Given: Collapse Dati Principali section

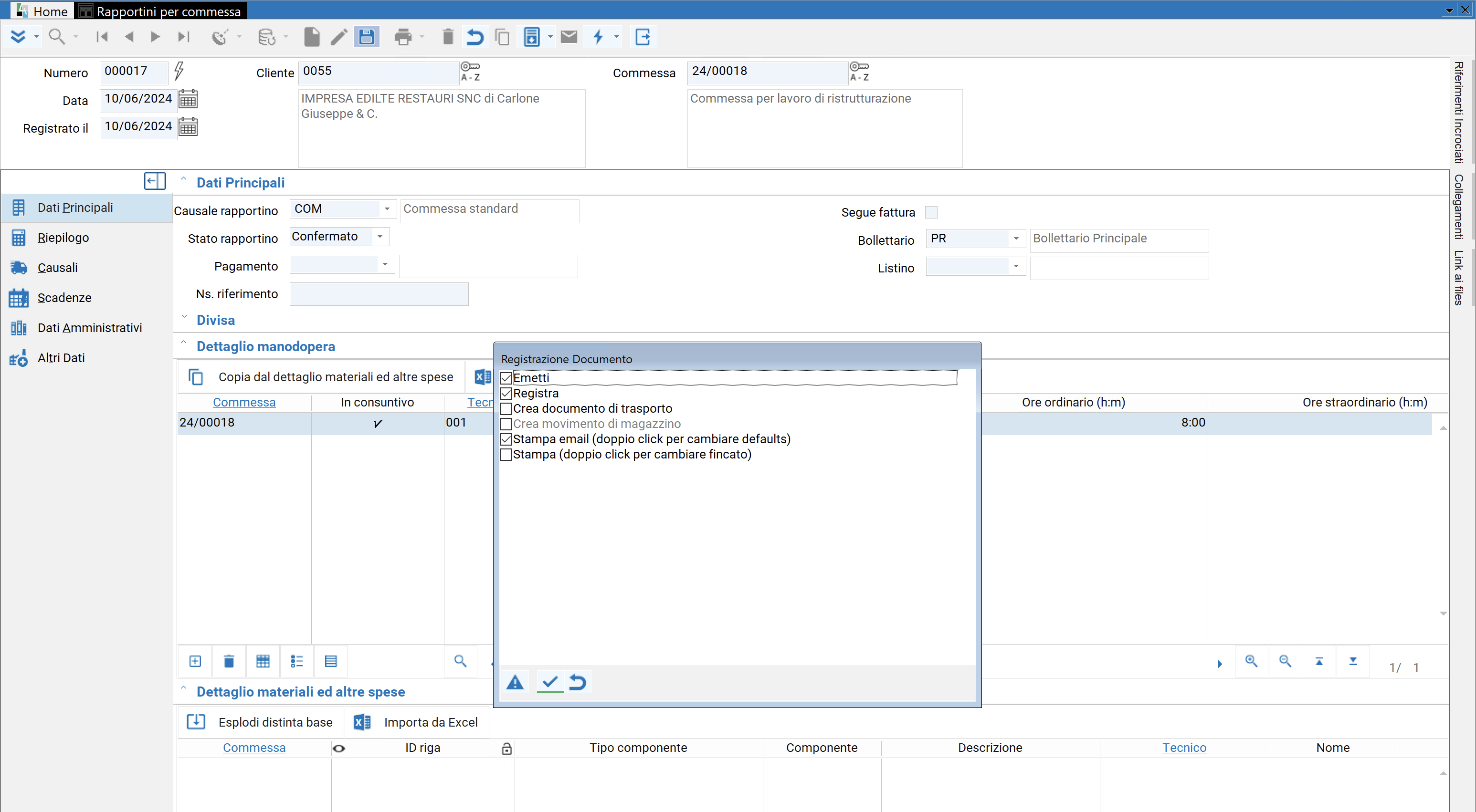Looking at the screenshot, I should coord(183,179).
